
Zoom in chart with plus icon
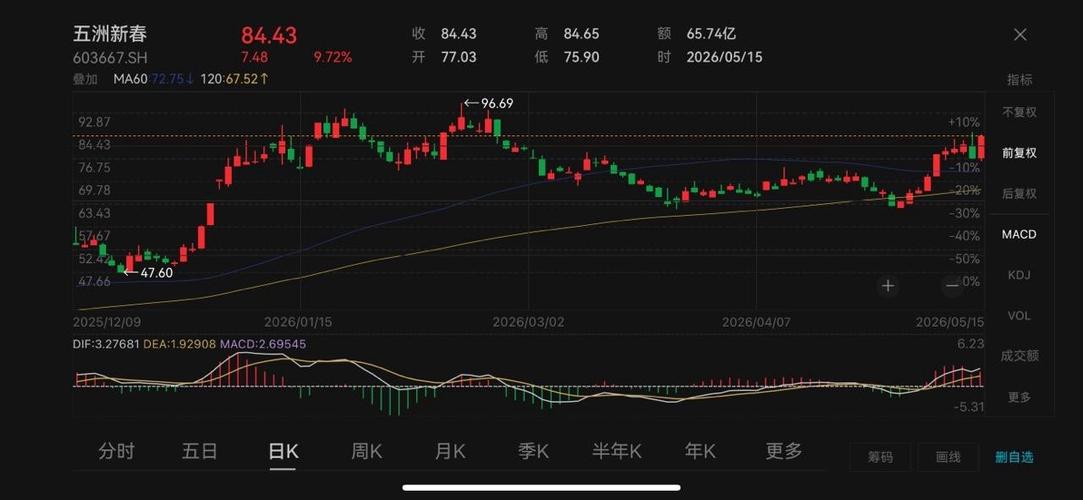click(x=888, y=285)
